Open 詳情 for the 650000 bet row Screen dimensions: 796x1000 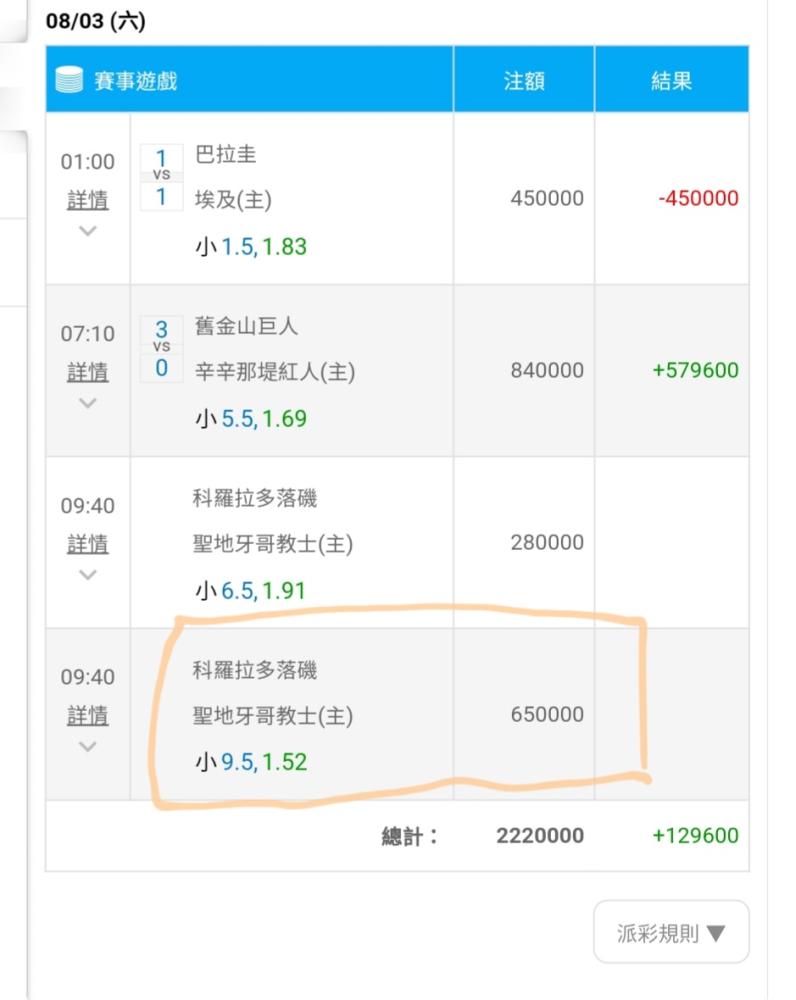(x=88, y=716)
